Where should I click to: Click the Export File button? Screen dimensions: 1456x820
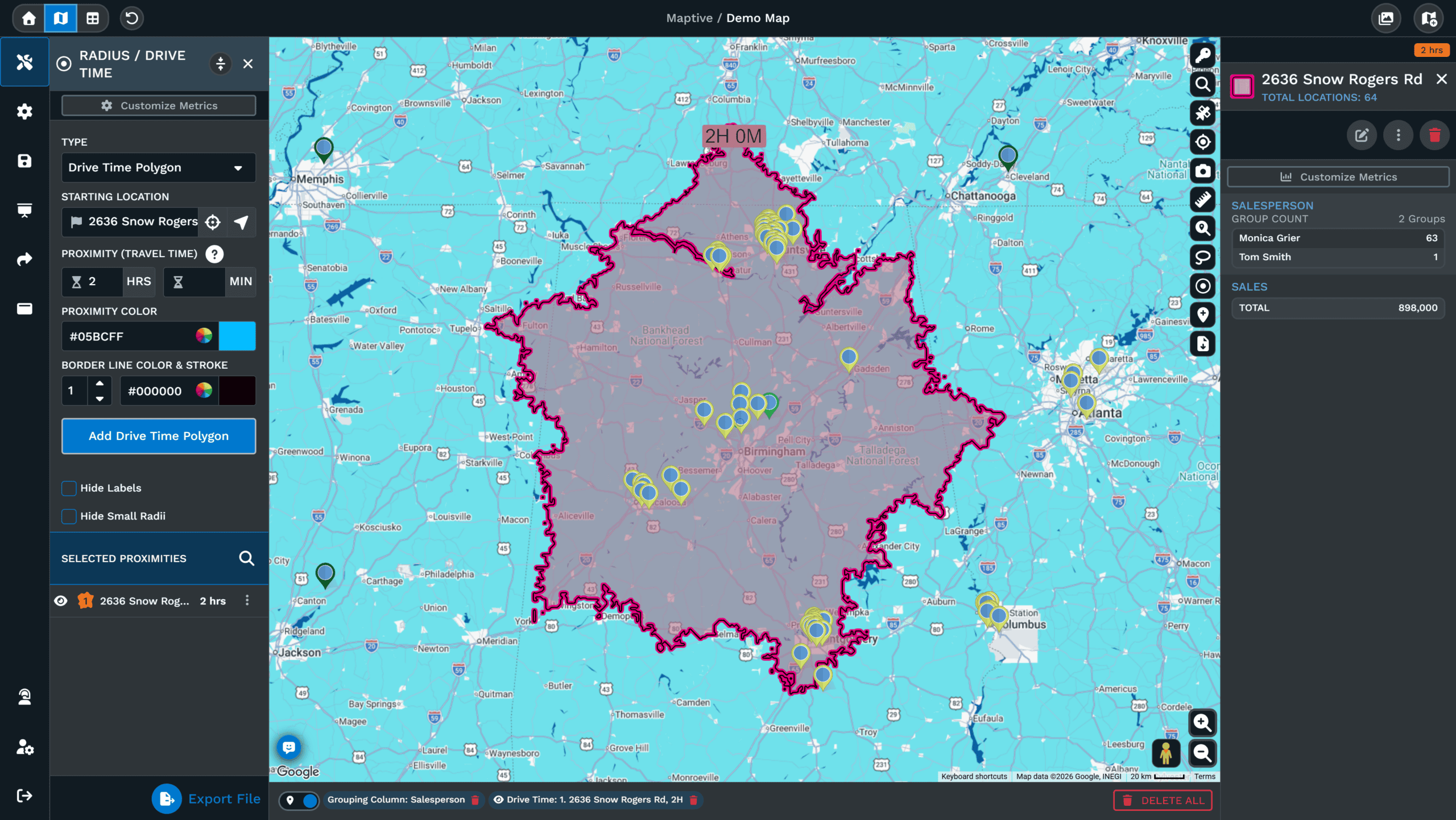pyautogui.click(x=206, y=799)
